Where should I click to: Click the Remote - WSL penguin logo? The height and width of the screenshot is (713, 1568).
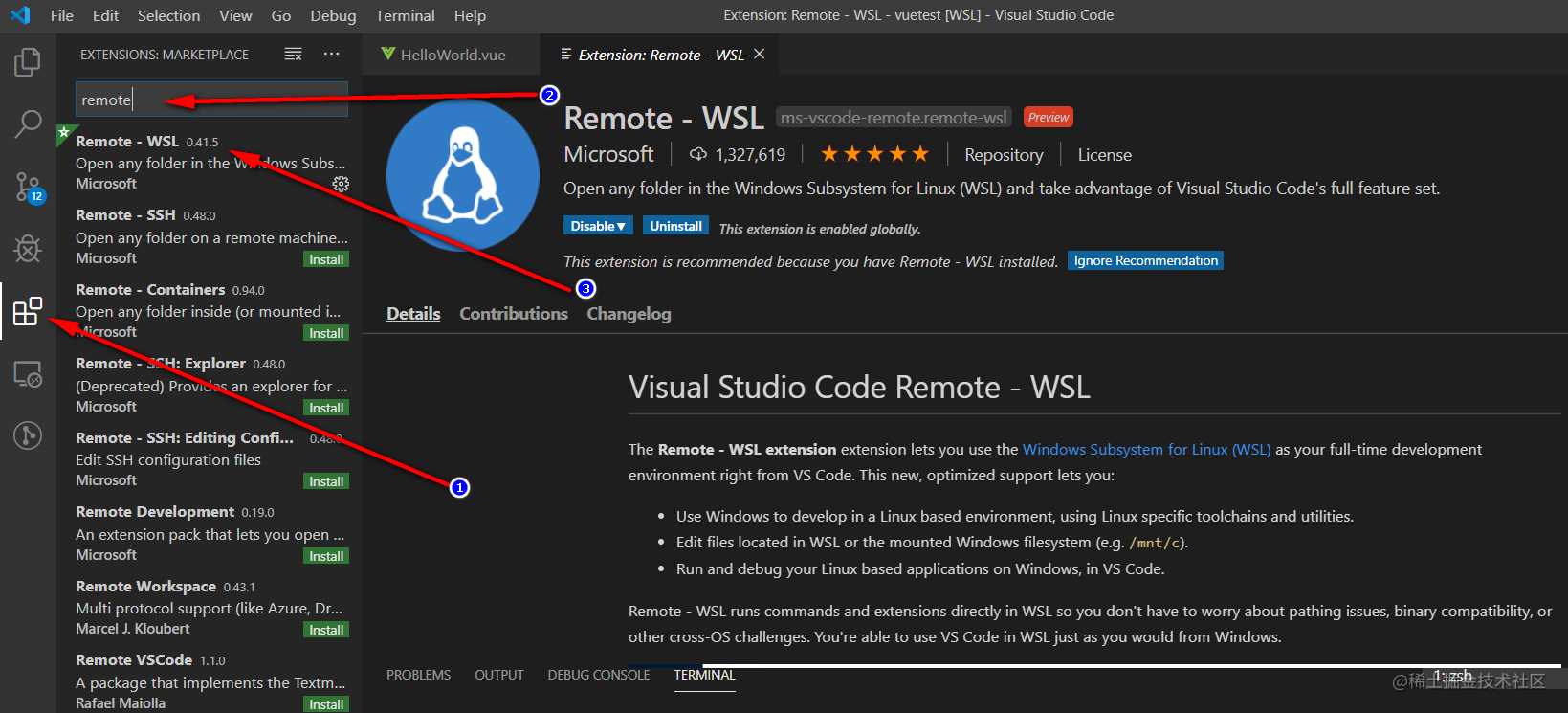point(463,176)
